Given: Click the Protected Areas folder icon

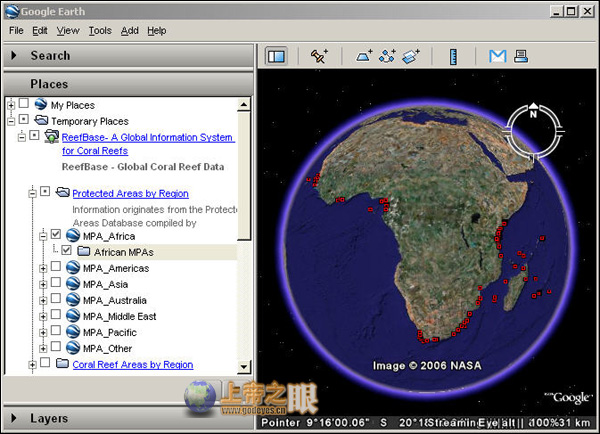Looking at the screenshot, I should pyautogui.click(x=62, y=192).
